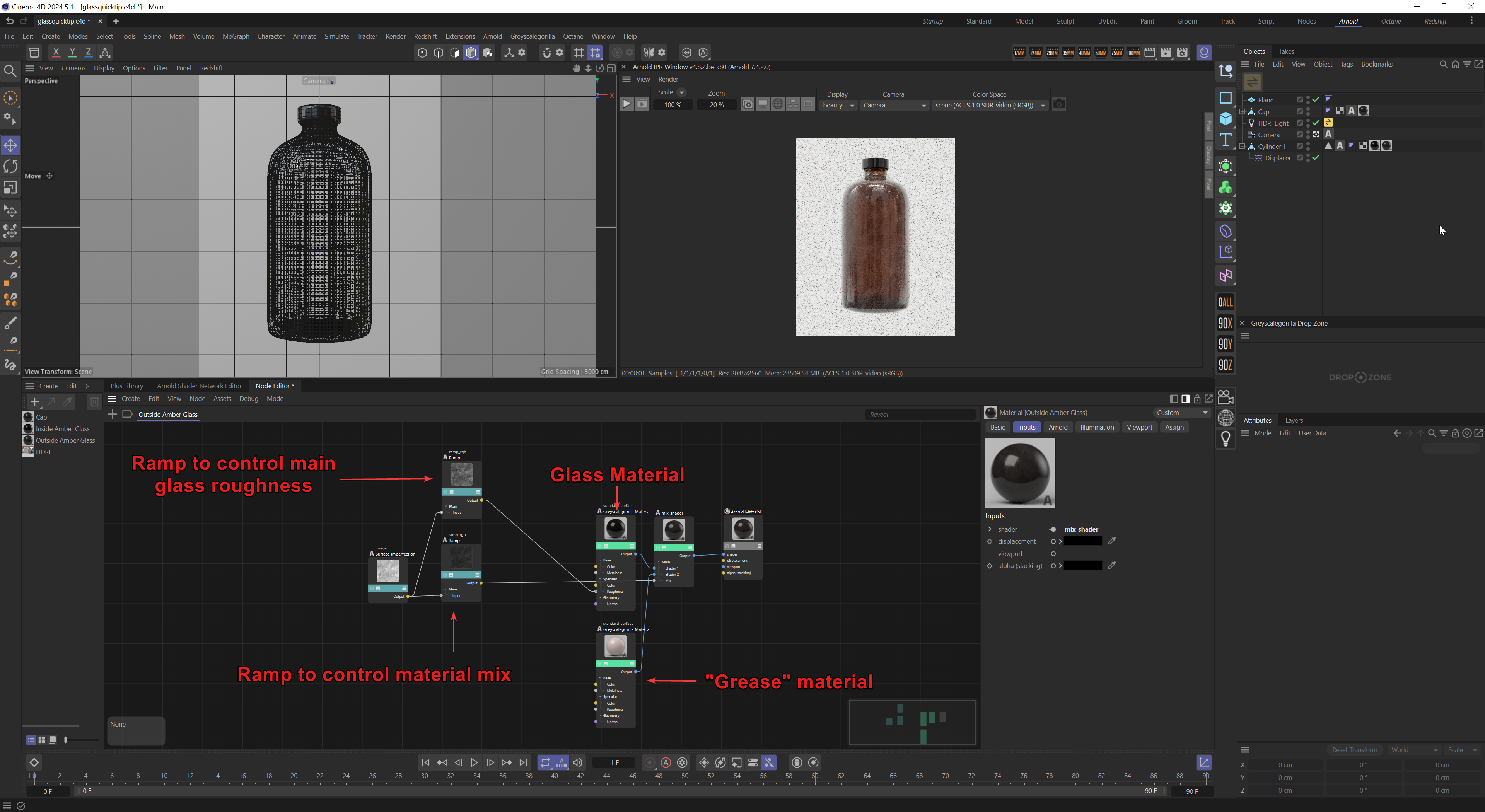Viewport: 1485px width, 812px height.
Task: Click the 90X rotation shortcut icon
Action: pos(1225,323)
